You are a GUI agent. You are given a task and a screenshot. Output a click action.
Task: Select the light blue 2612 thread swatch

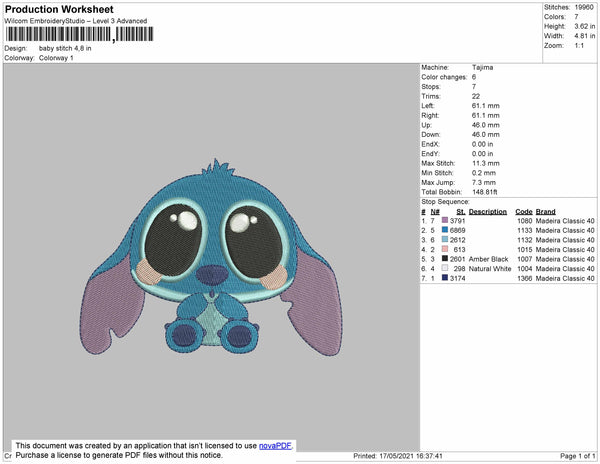coord(445,239)
